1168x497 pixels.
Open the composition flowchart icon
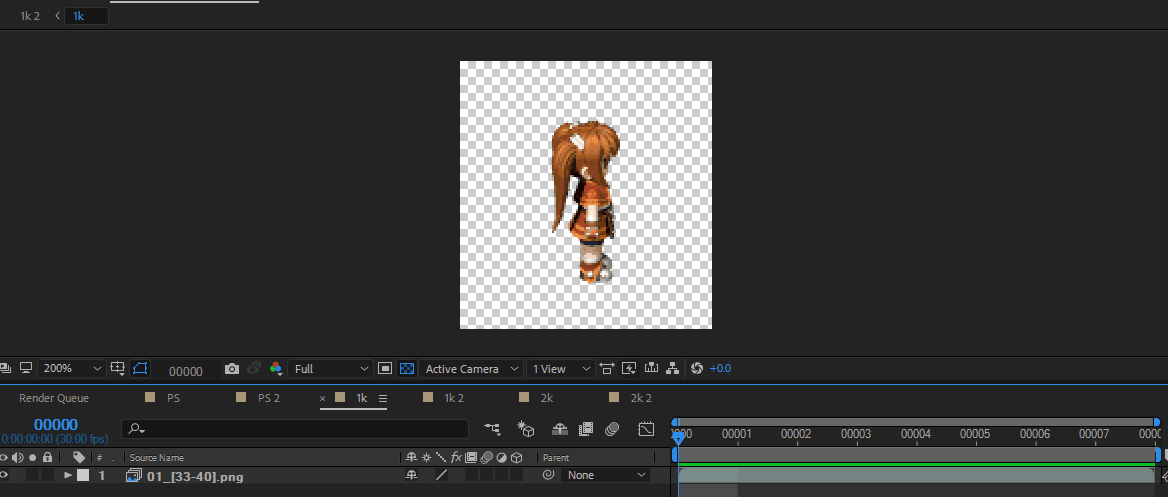click(x=674, y=369)
